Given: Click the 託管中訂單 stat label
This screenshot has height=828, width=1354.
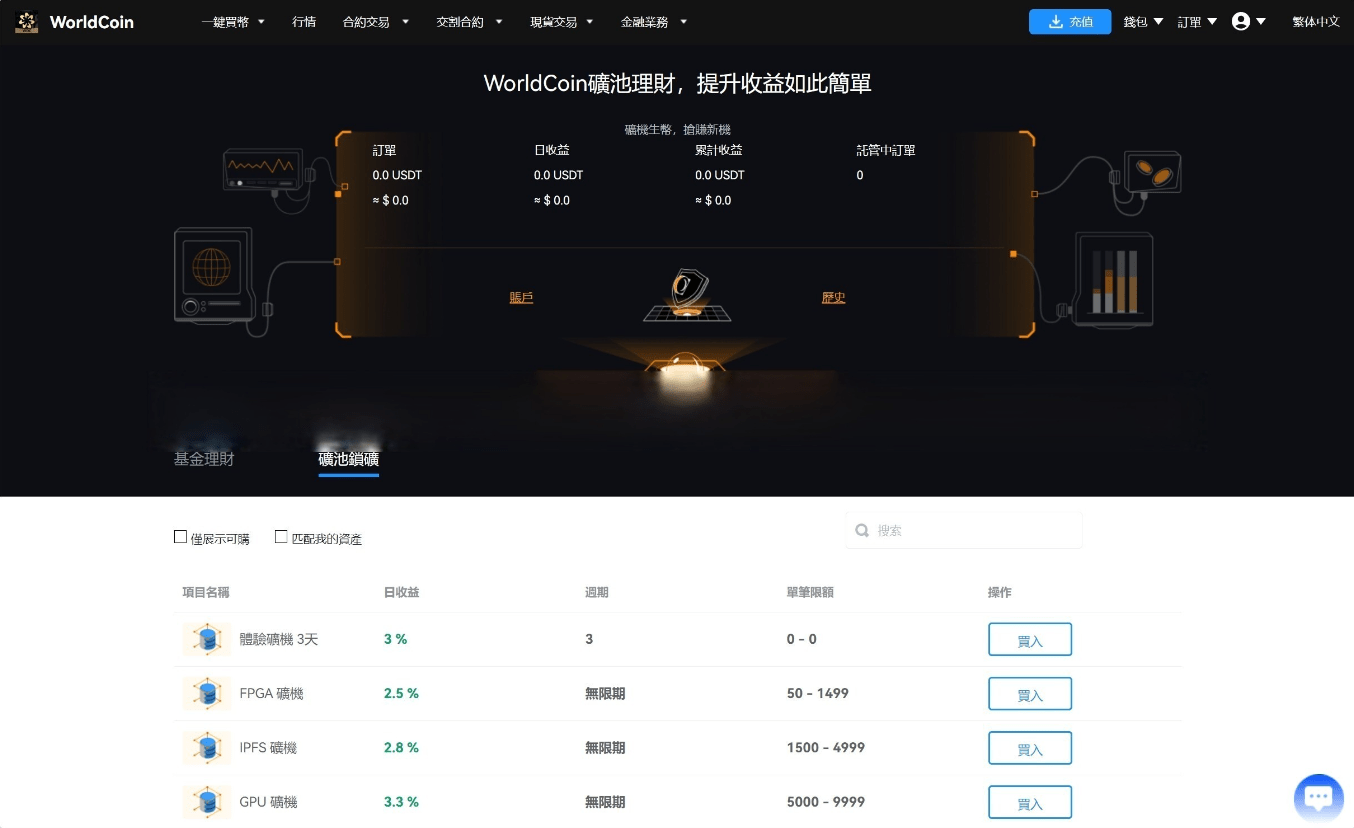Looking at the screenshot, I should click(886, 150).
